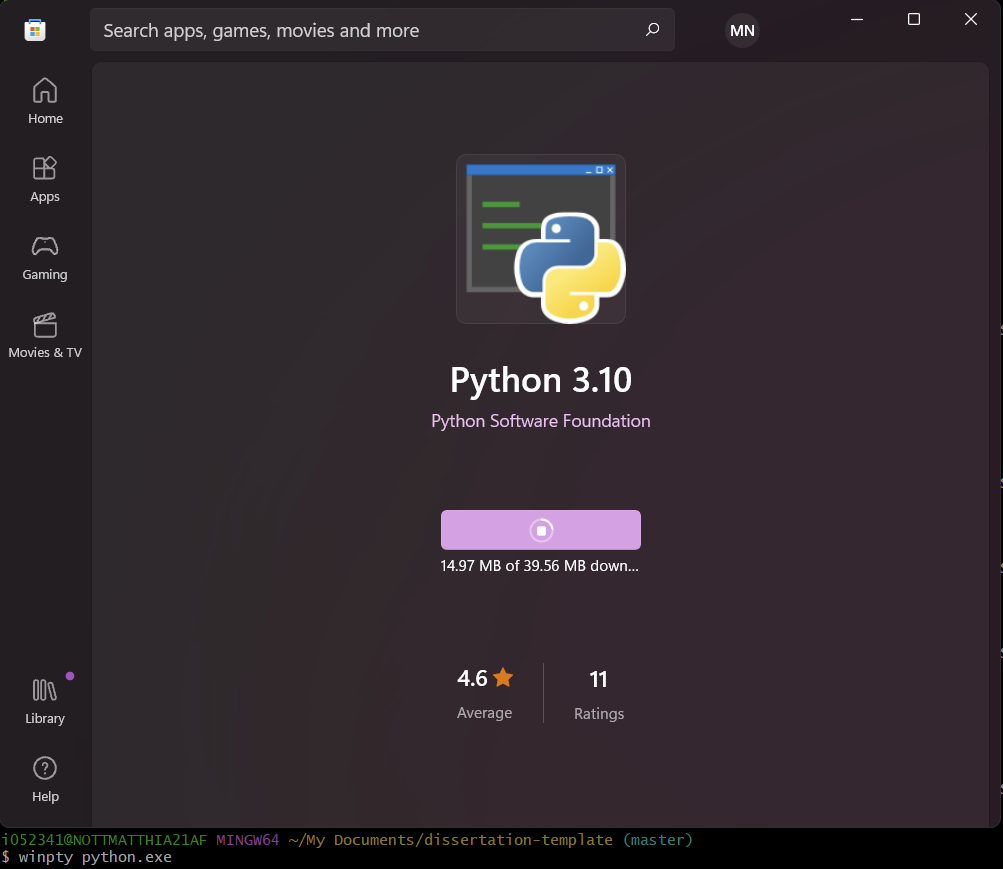This screenshot has width=1003, height=869.
Task: Click the Python 3.10 title heading
Action: (x=541, y=381)
